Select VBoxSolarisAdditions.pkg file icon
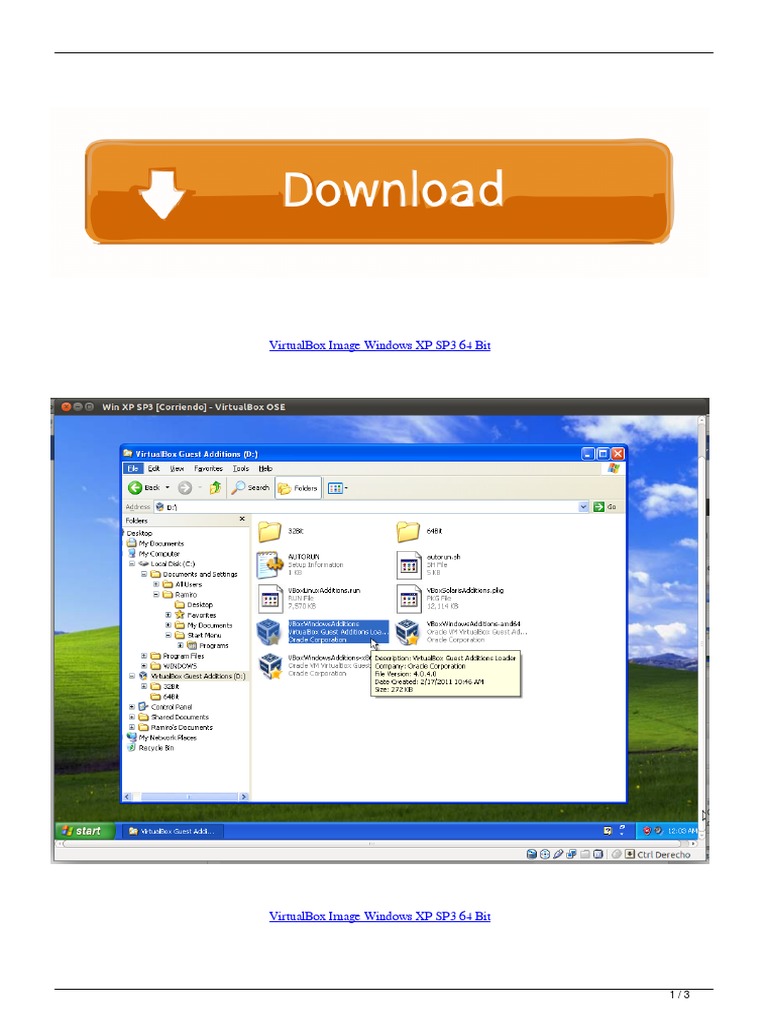The height and width of the screenshot is (1024, 768). [409, 598]
